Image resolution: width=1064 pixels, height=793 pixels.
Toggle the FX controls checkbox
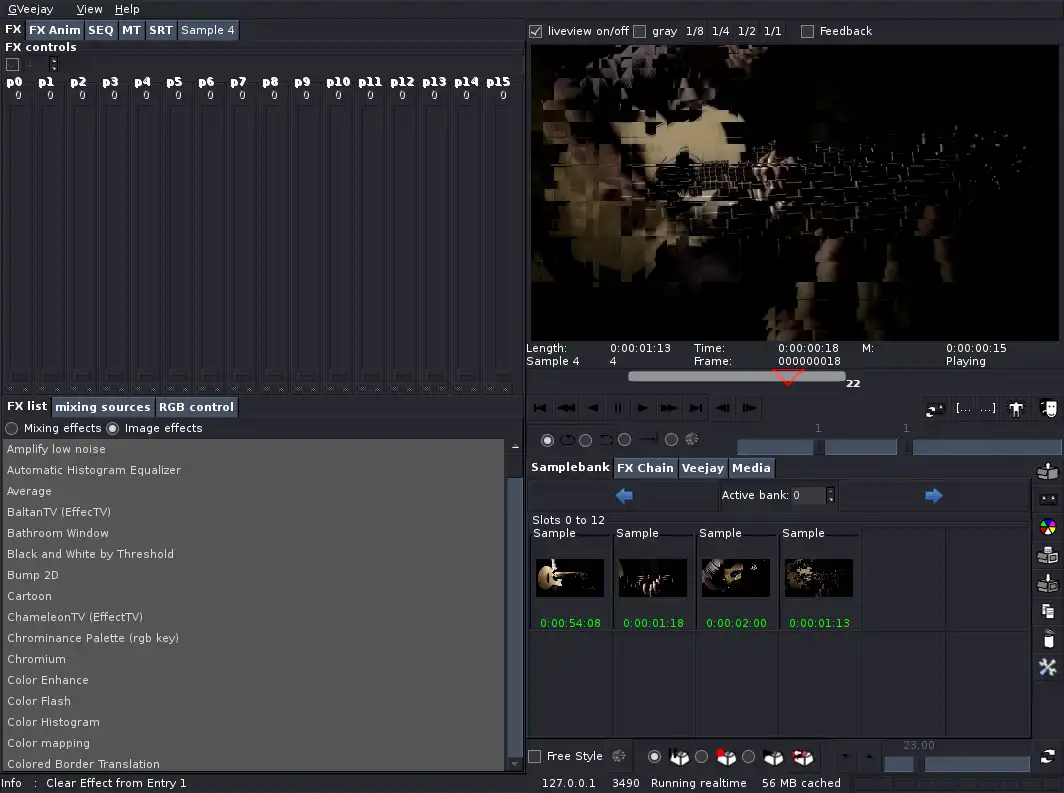12,64
